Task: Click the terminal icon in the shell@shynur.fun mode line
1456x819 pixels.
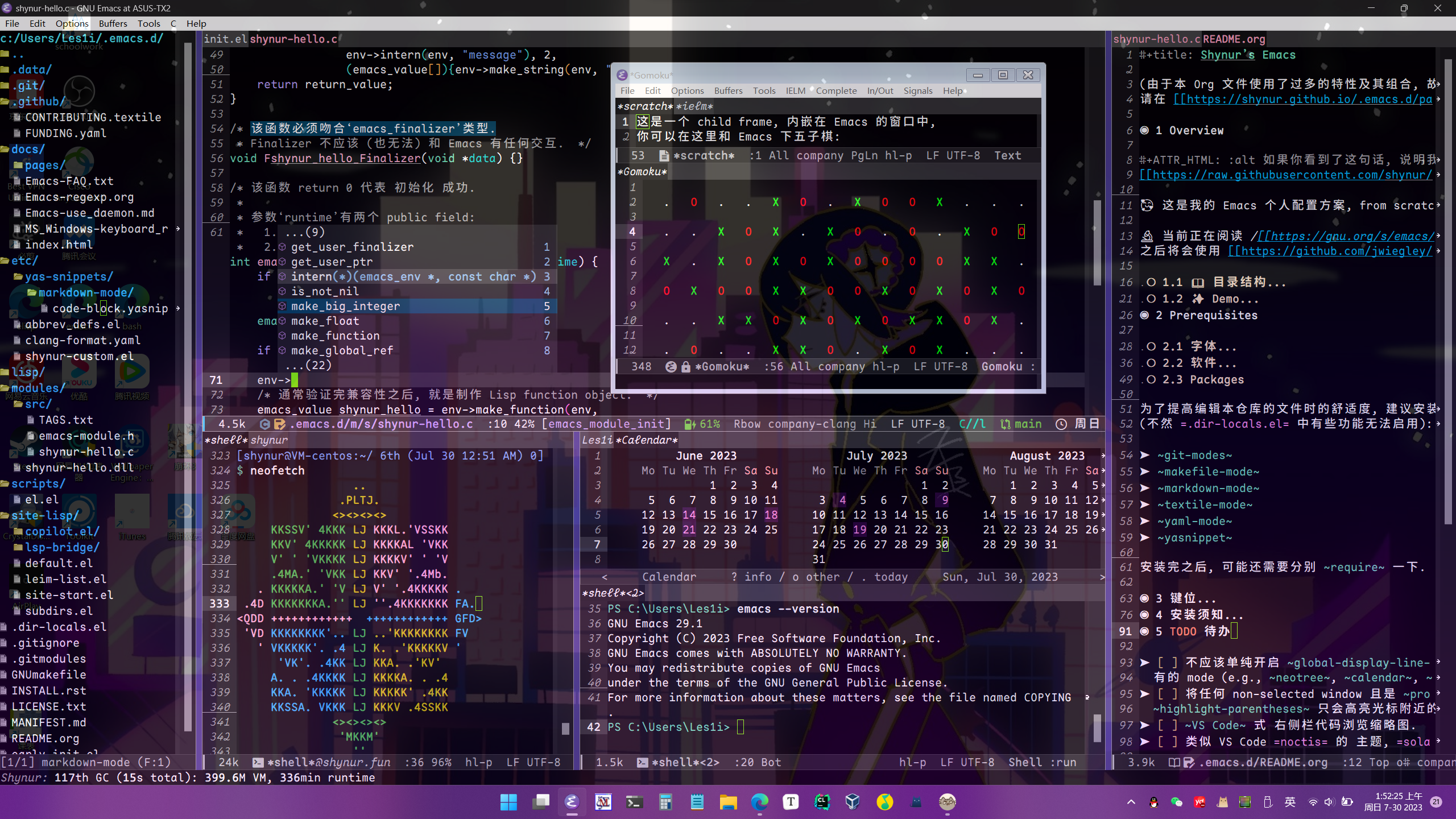Action: (x=258, y=762)
